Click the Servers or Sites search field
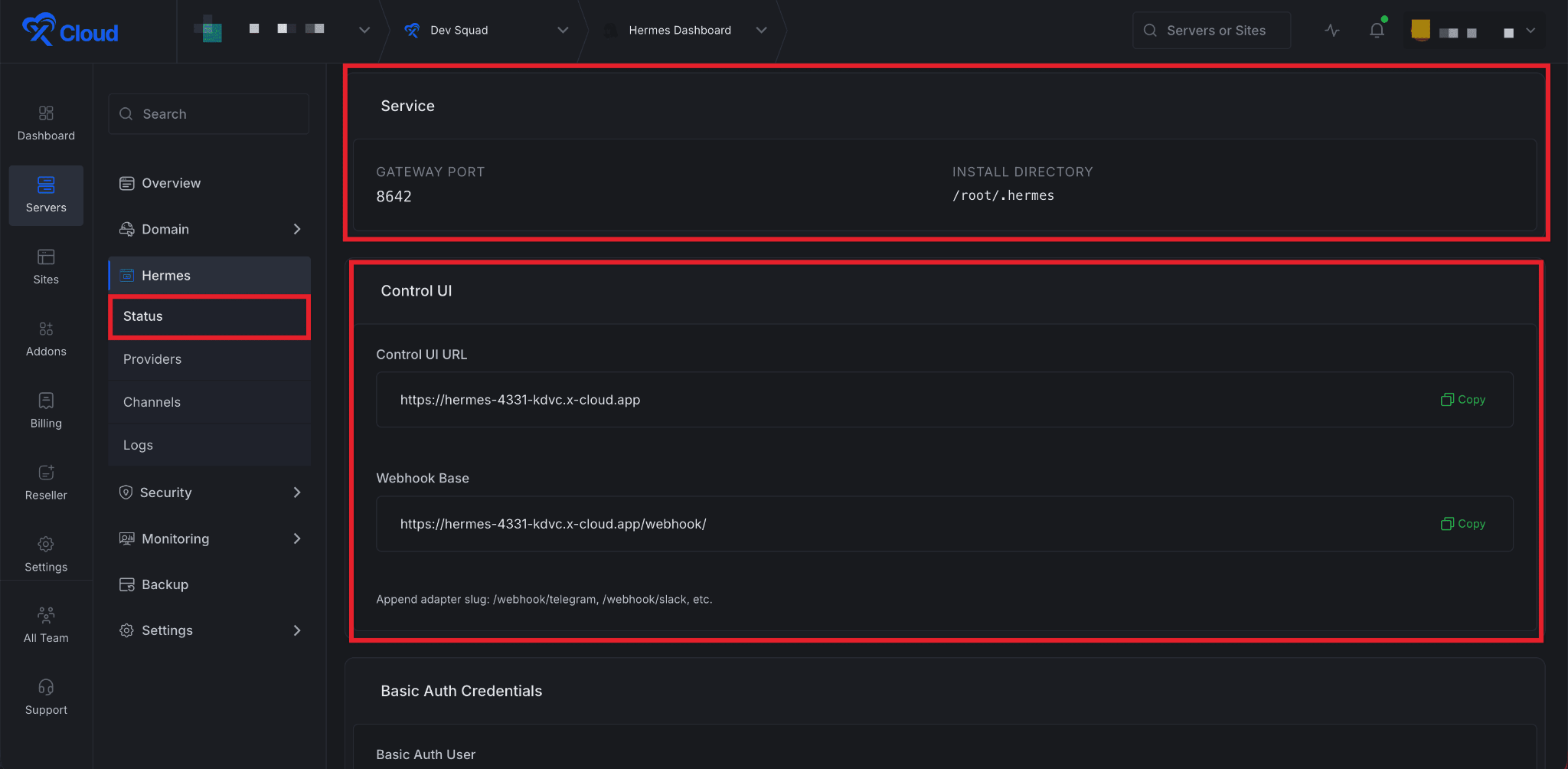 [x=1211, y=30]
